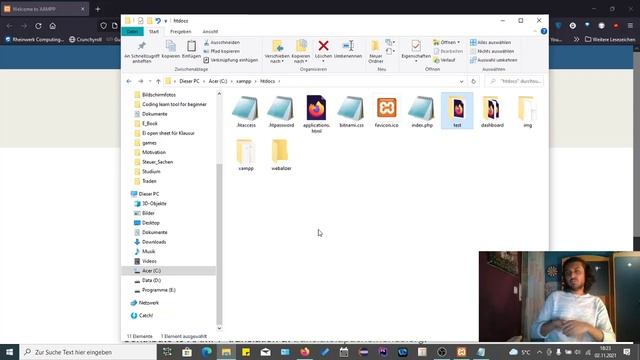The image size is (640, 360).
Task: Switch to the Start ribbon tab
Action: (x=154, y=31)
